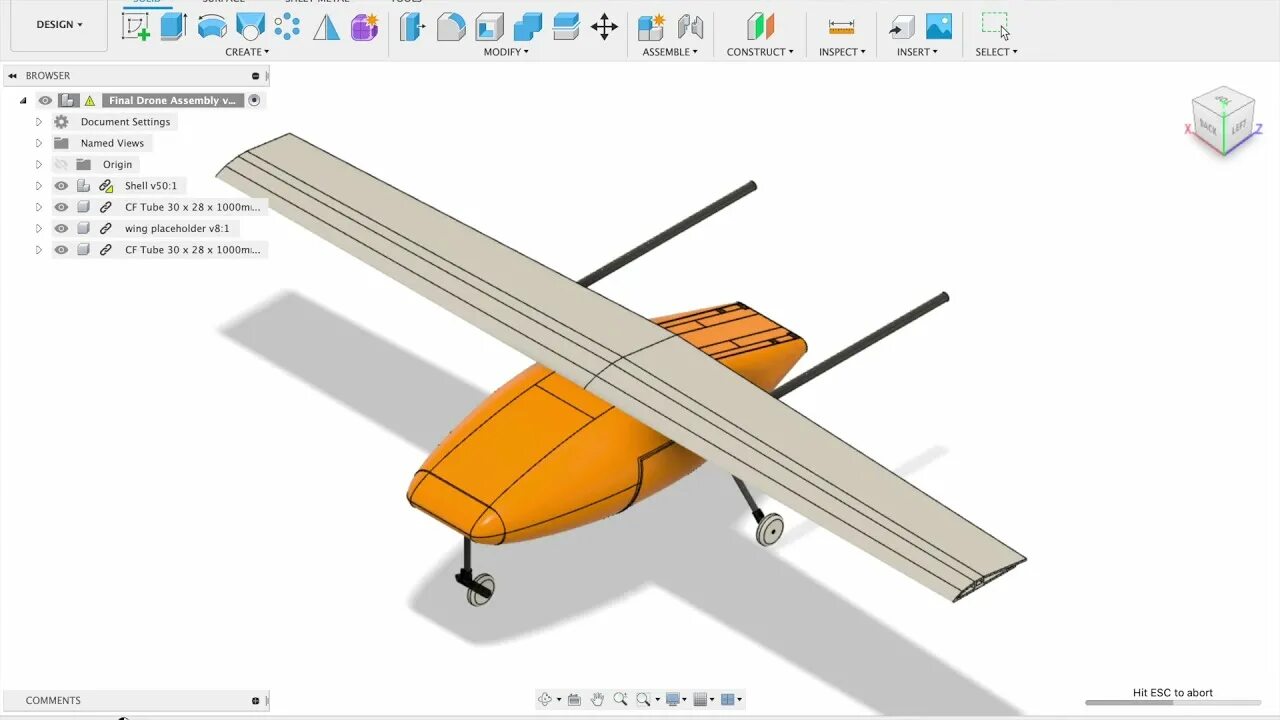1280x720 pixels.
Task: Show the hidden Origin folder
Action: 61,164
